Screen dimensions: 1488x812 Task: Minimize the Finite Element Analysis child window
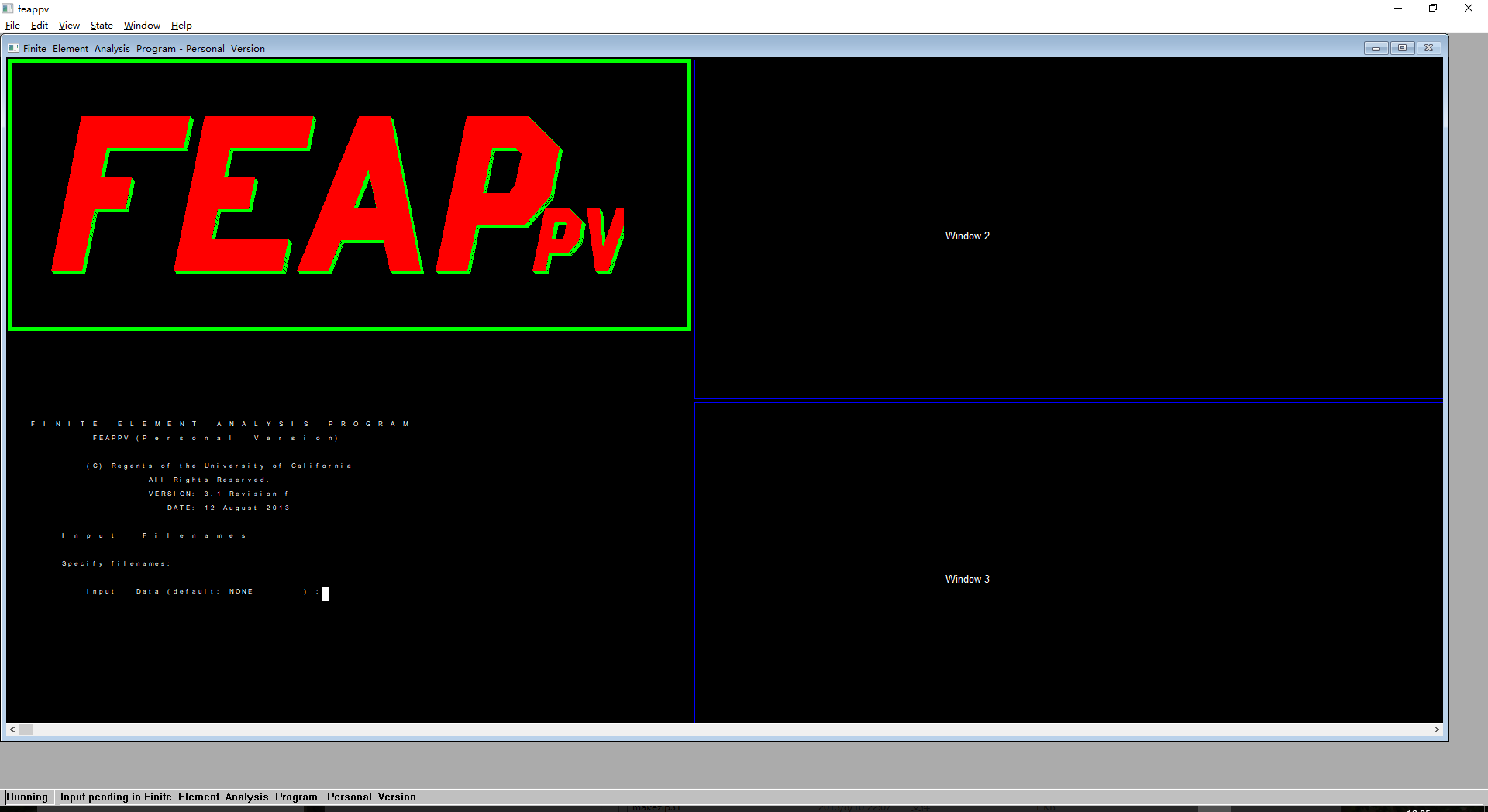click(x=1376, y=48)
